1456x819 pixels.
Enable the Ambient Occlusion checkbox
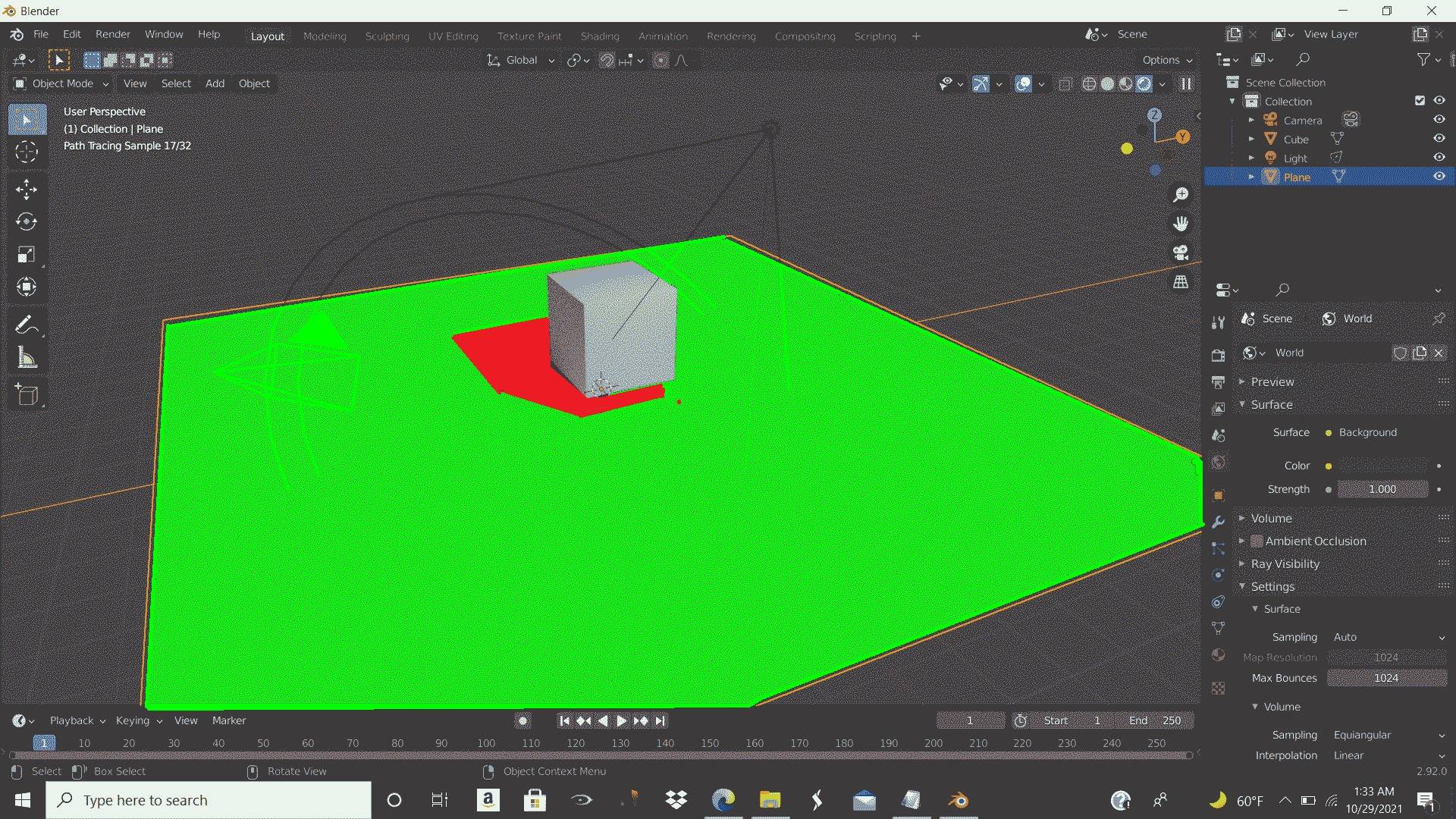click(1257, 541)
